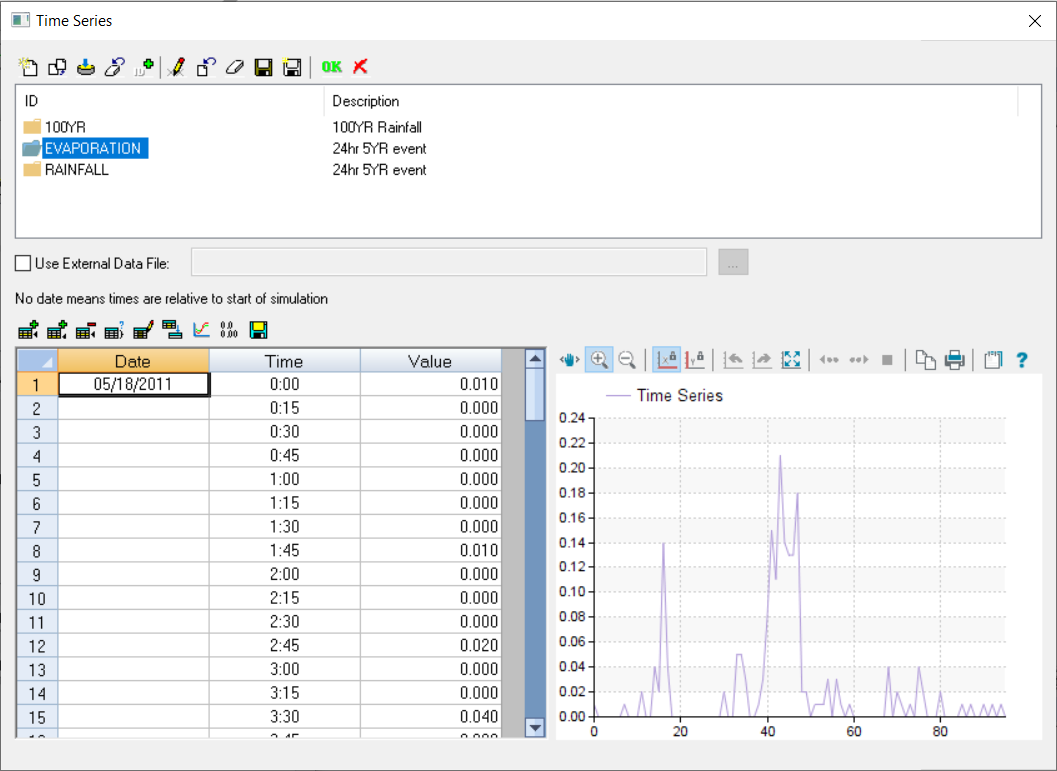Confirm changes with the green OK button

330,67
